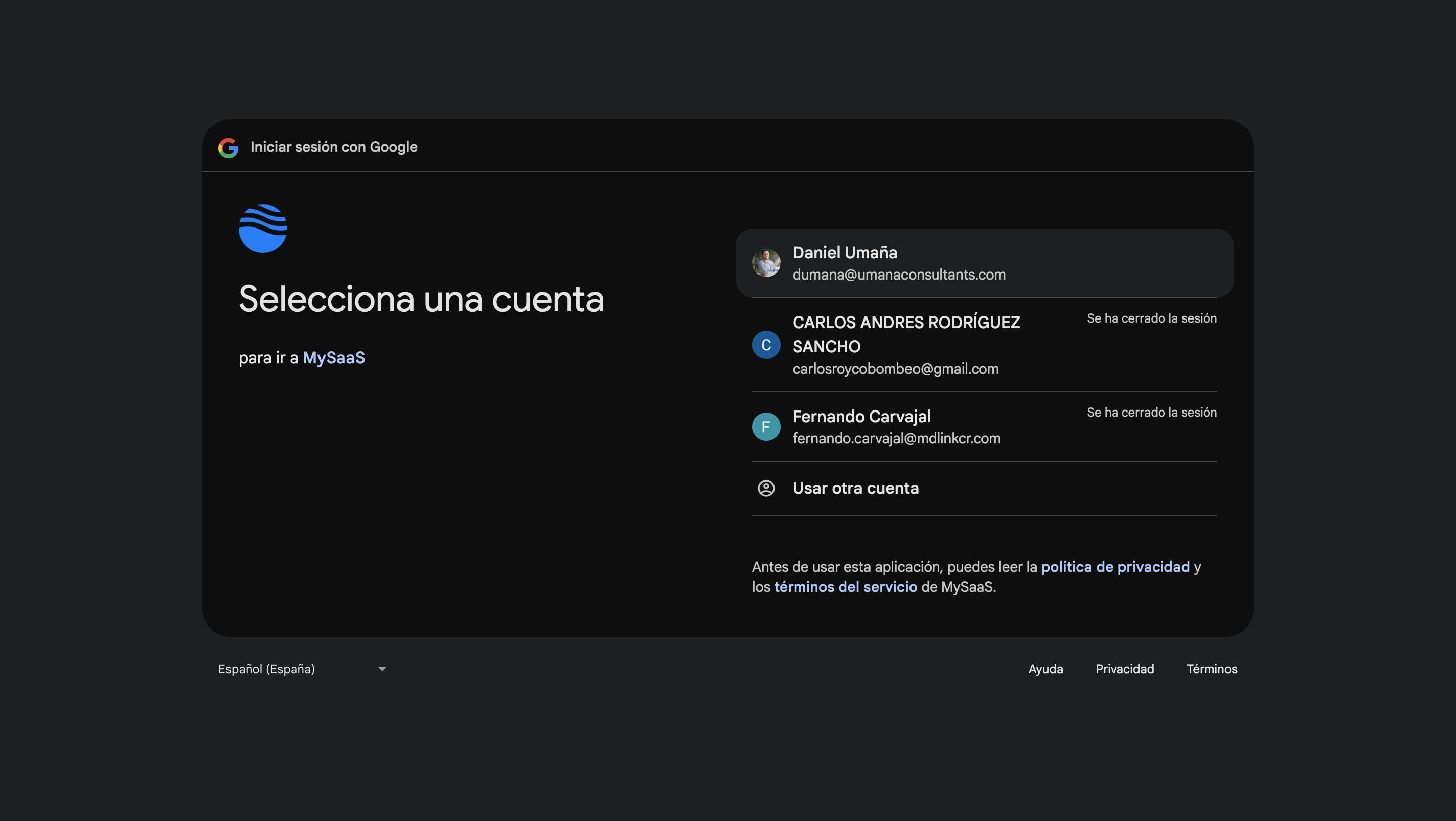
Task: Open the Privacidad footer link
Action: coord(1124,669)
